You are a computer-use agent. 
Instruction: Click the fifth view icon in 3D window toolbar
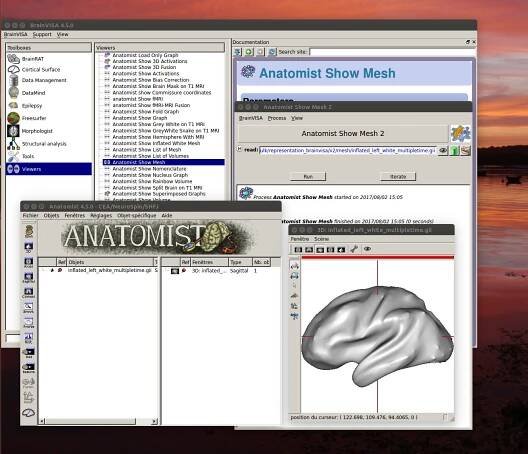coord(341,250)
